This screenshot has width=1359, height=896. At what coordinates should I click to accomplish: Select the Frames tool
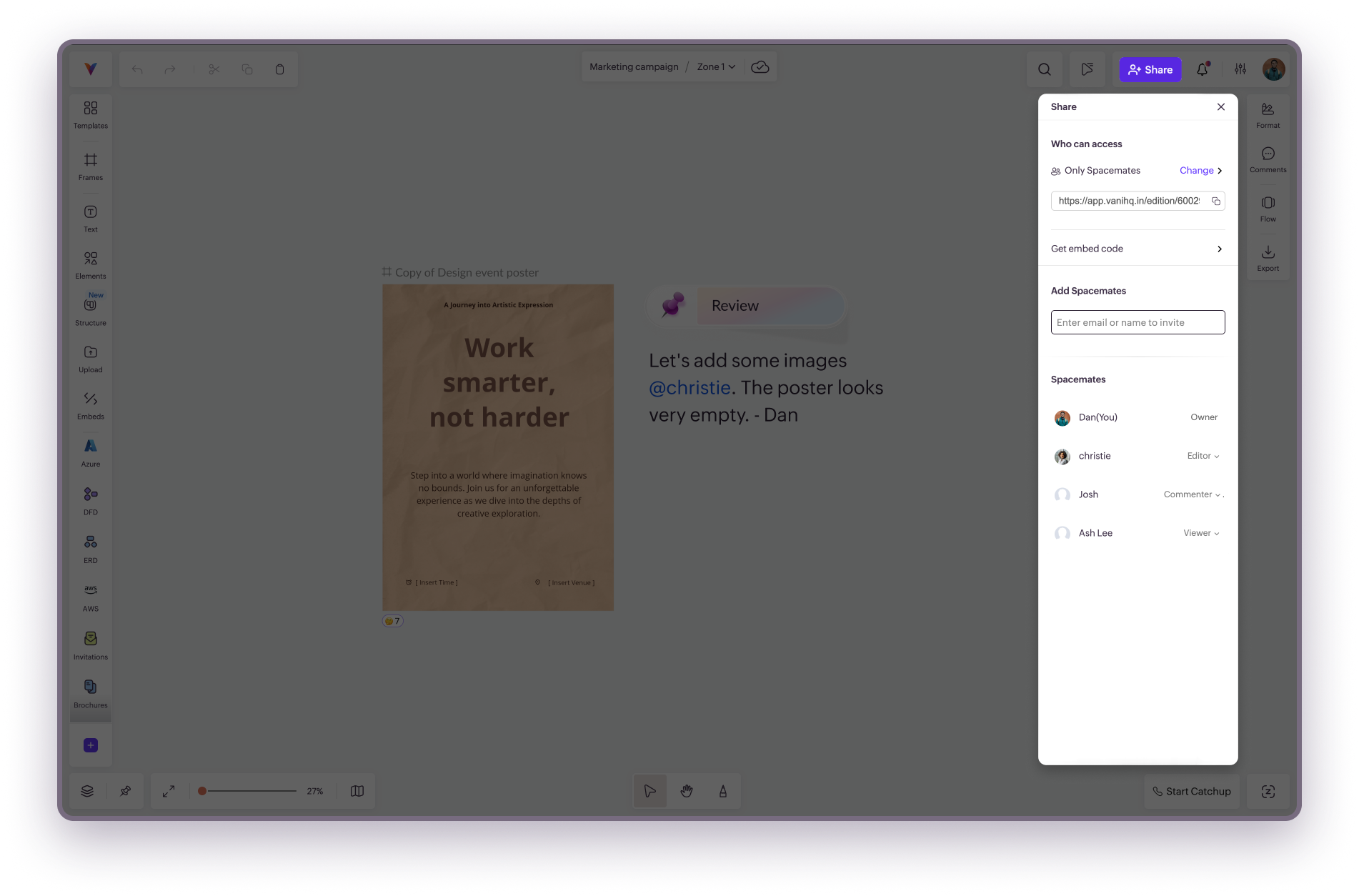(91, 166)
